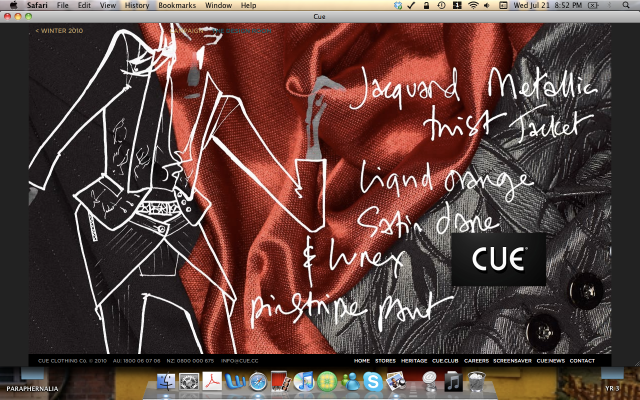Image resolution: width=640 pixels, height=400 pixels.
Task: Open the Edit menu
Action: tap(84, 5)
